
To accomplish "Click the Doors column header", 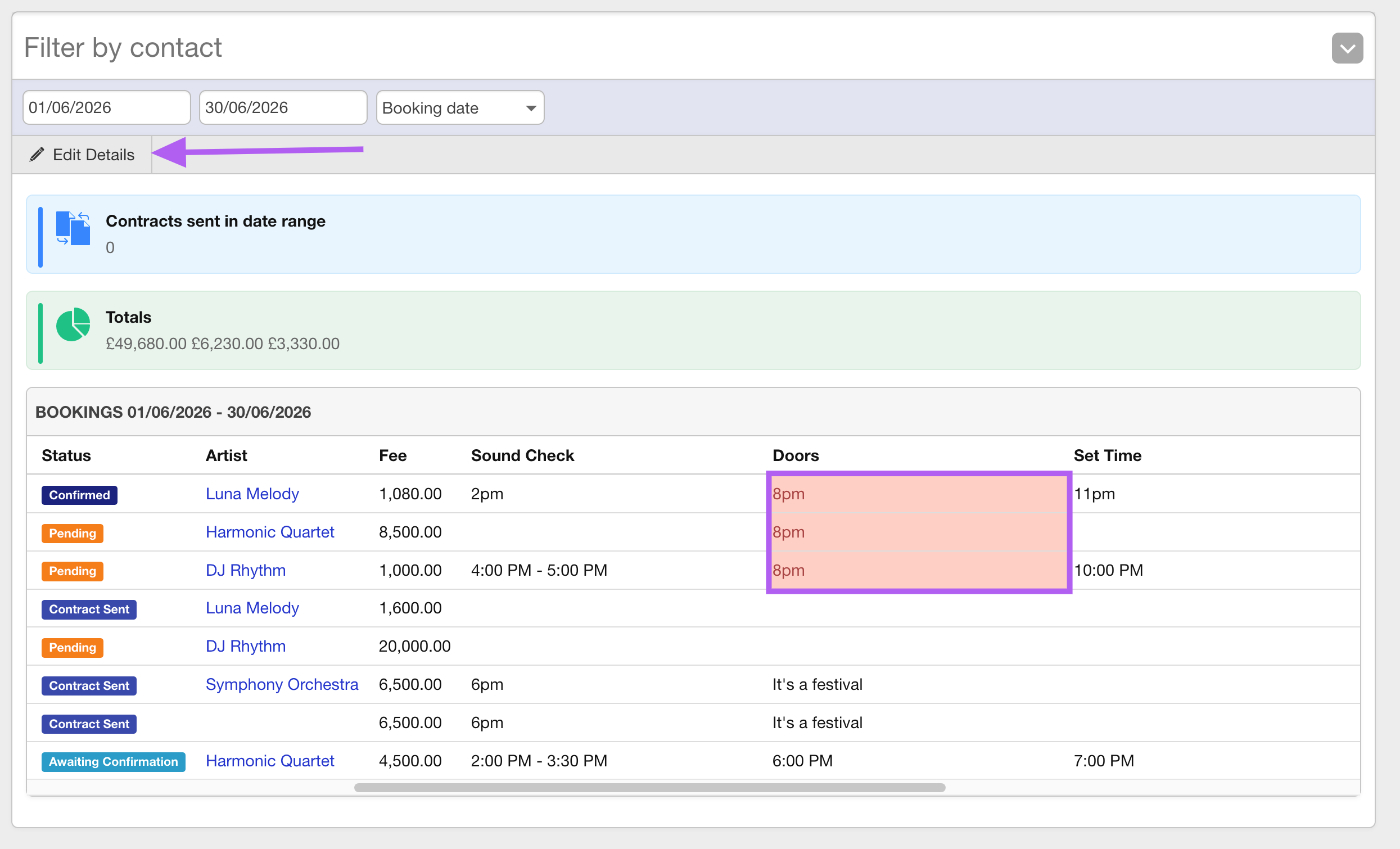I will [x=796, y=456].
